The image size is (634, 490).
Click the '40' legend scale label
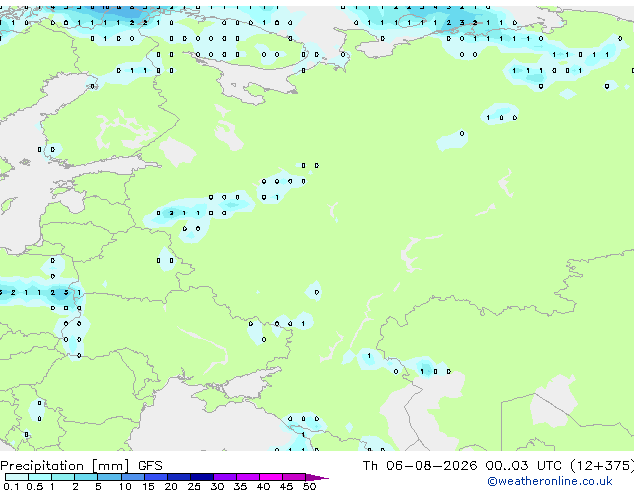(263, 486)
